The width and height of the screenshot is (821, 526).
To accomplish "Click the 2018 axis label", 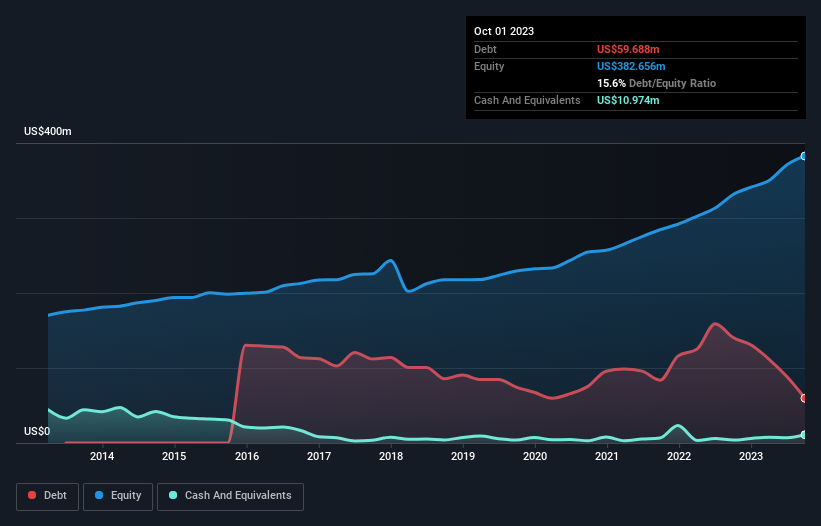I will (x=391, y=456).
